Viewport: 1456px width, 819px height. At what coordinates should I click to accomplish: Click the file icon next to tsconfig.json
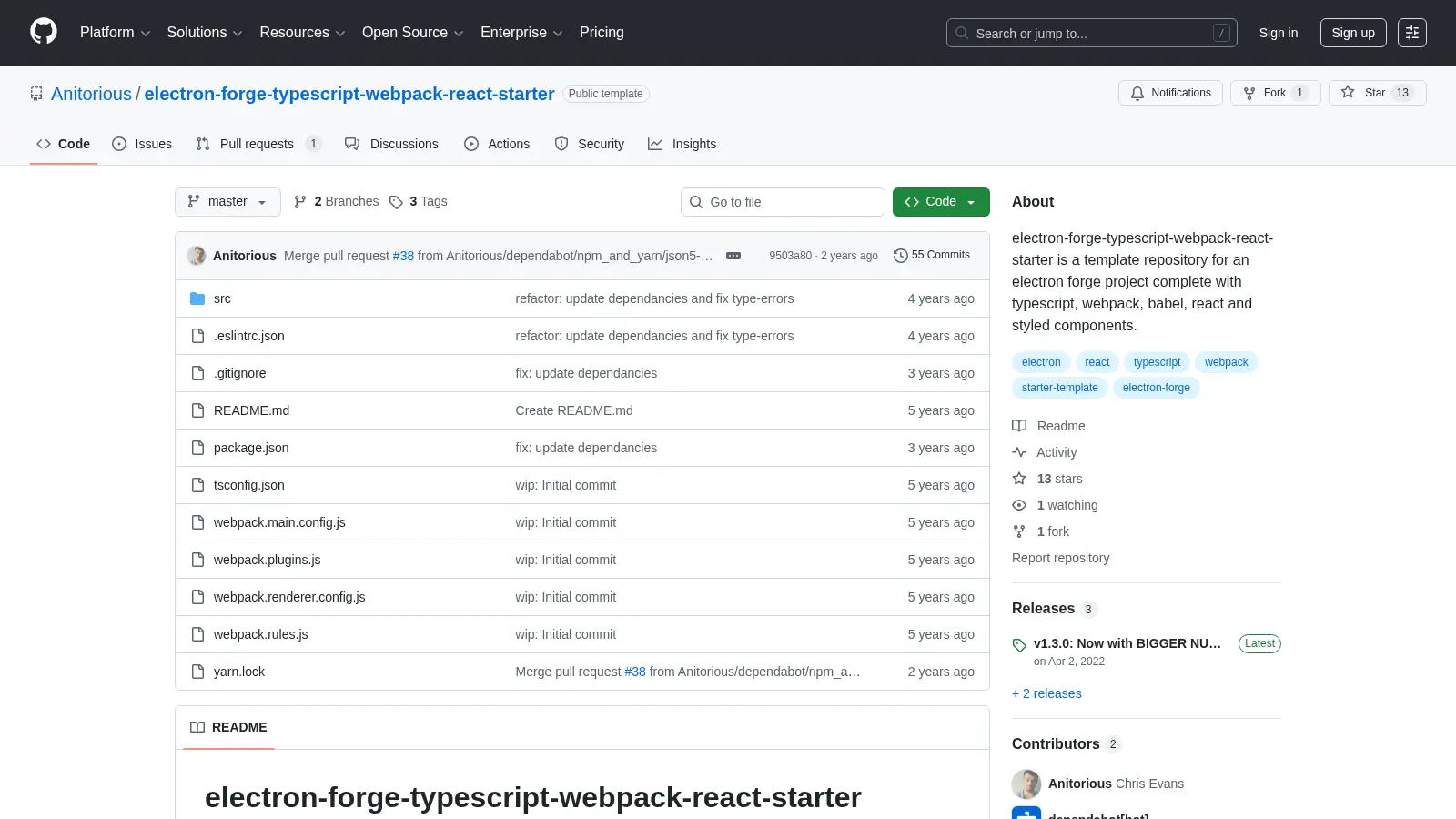[197, 485]
